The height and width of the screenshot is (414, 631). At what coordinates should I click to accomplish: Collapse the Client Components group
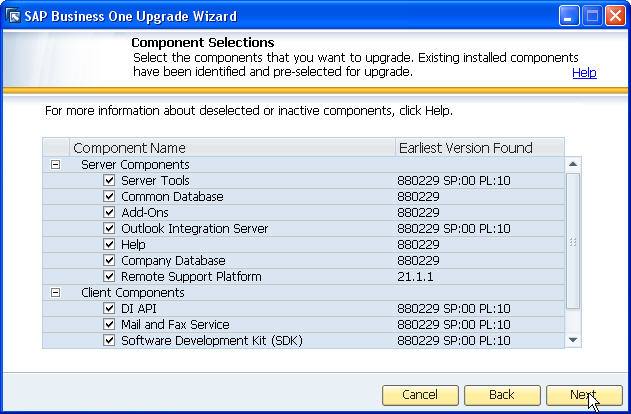56,292
